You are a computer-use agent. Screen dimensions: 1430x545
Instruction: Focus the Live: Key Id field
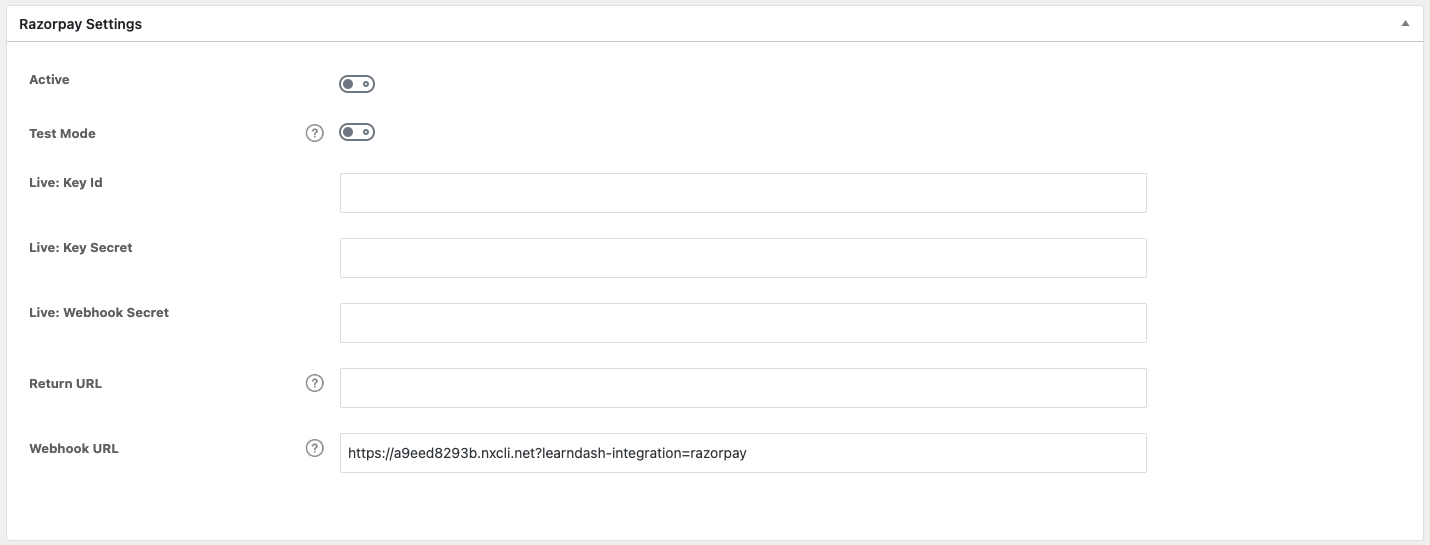click(743, 193)
